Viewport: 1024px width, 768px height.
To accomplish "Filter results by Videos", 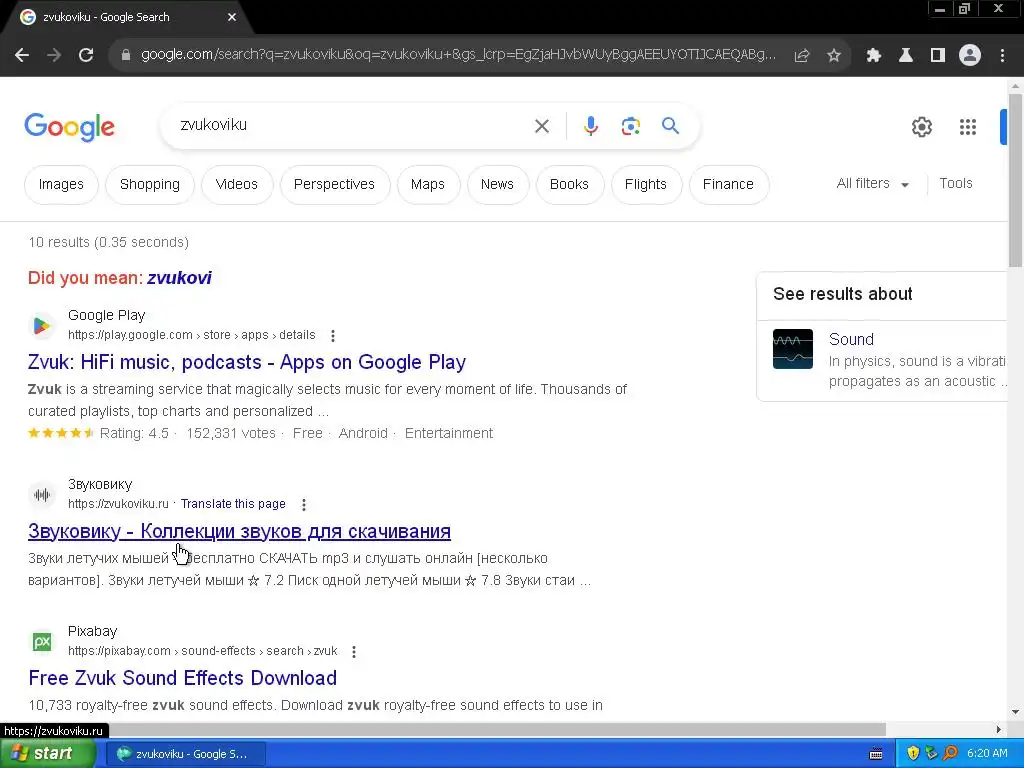I will click(236, 185).
